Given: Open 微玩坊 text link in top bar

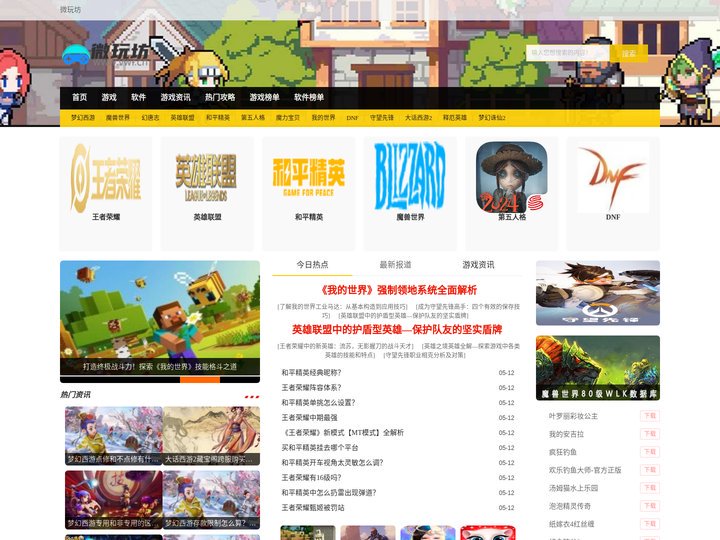Looking at the screenshot, I should [x=70, y=9].
